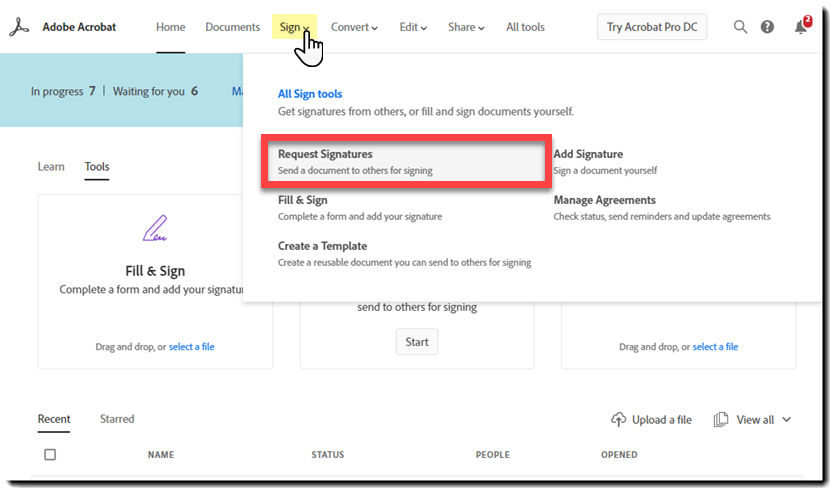This screenshot has height=488, width=830.
Task: Tick the select-all checkbox in table header
Action: [50, 454]
